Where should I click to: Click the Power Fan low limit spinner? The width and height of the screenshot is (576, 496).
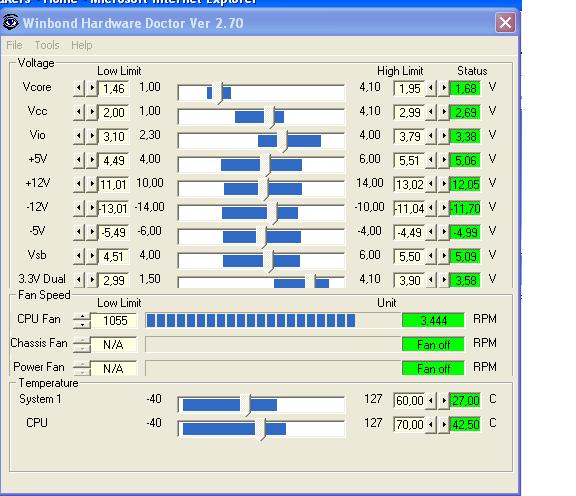[x=82, y=368]
